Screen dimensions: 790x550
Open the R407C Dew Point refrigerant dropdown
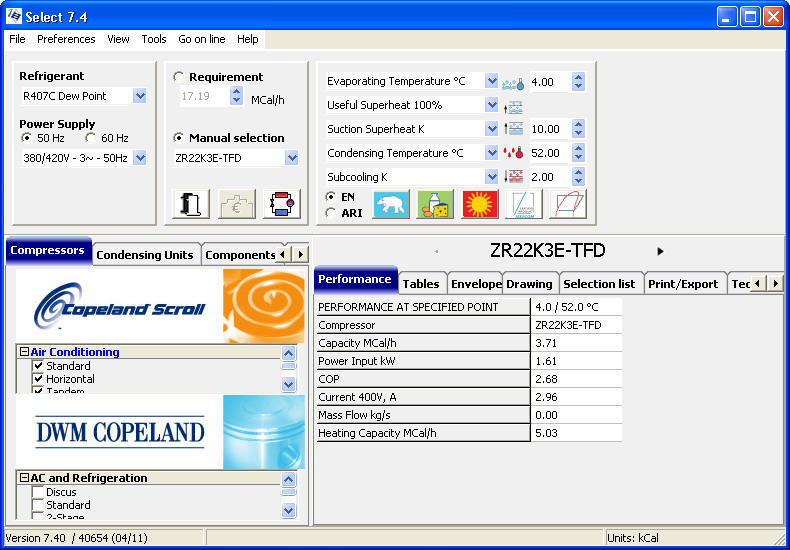pos(140,96)
